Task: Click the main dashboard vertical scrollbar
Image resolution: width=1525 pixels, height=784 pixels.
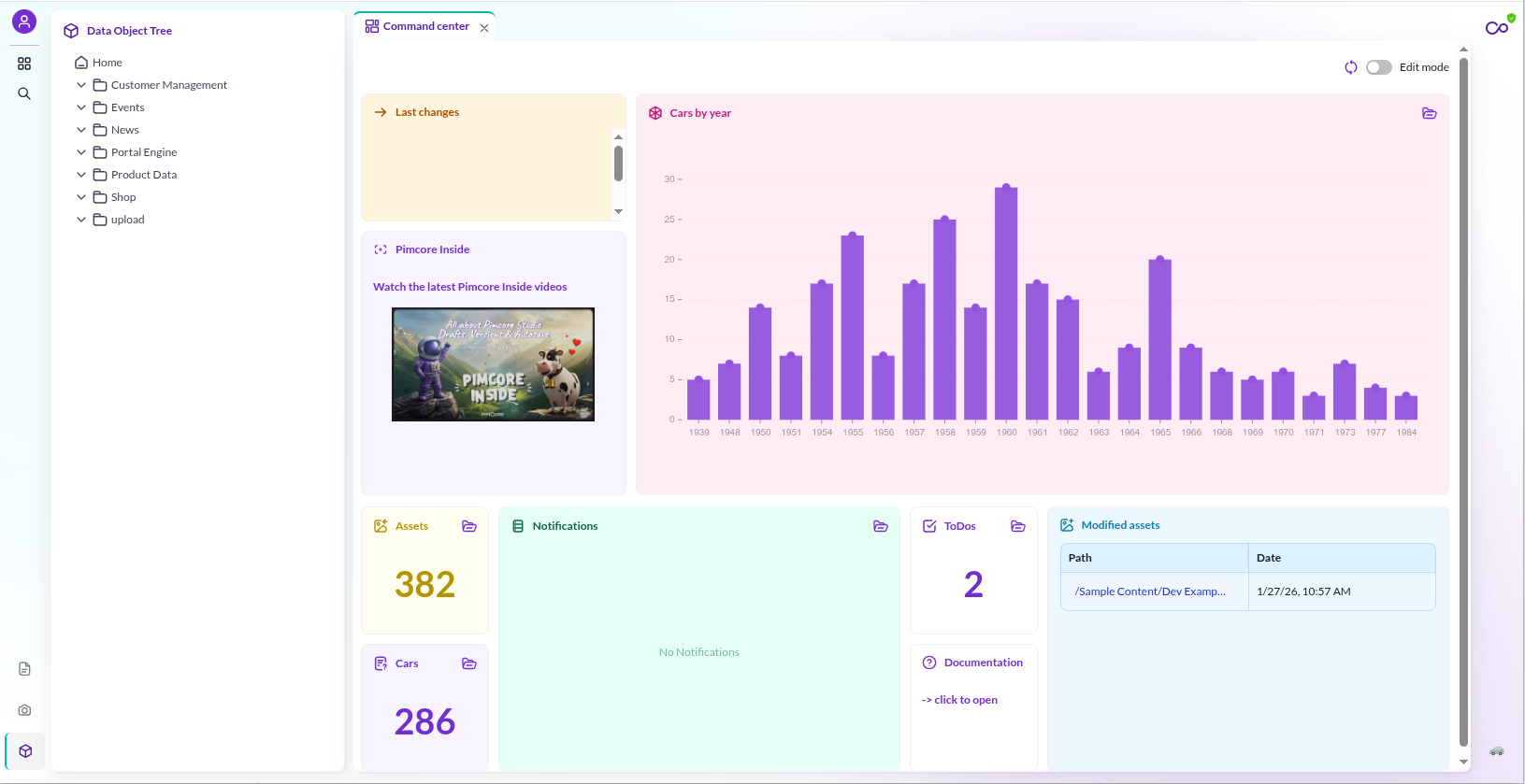Action: click(1463, 402)
